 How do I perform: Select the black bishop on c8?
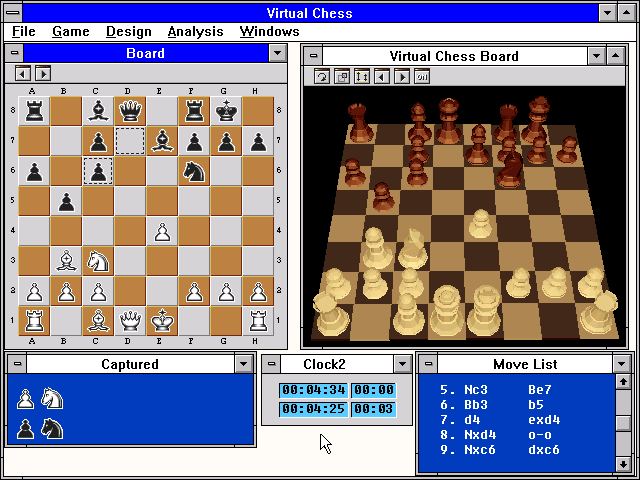(x=98, y=111)
